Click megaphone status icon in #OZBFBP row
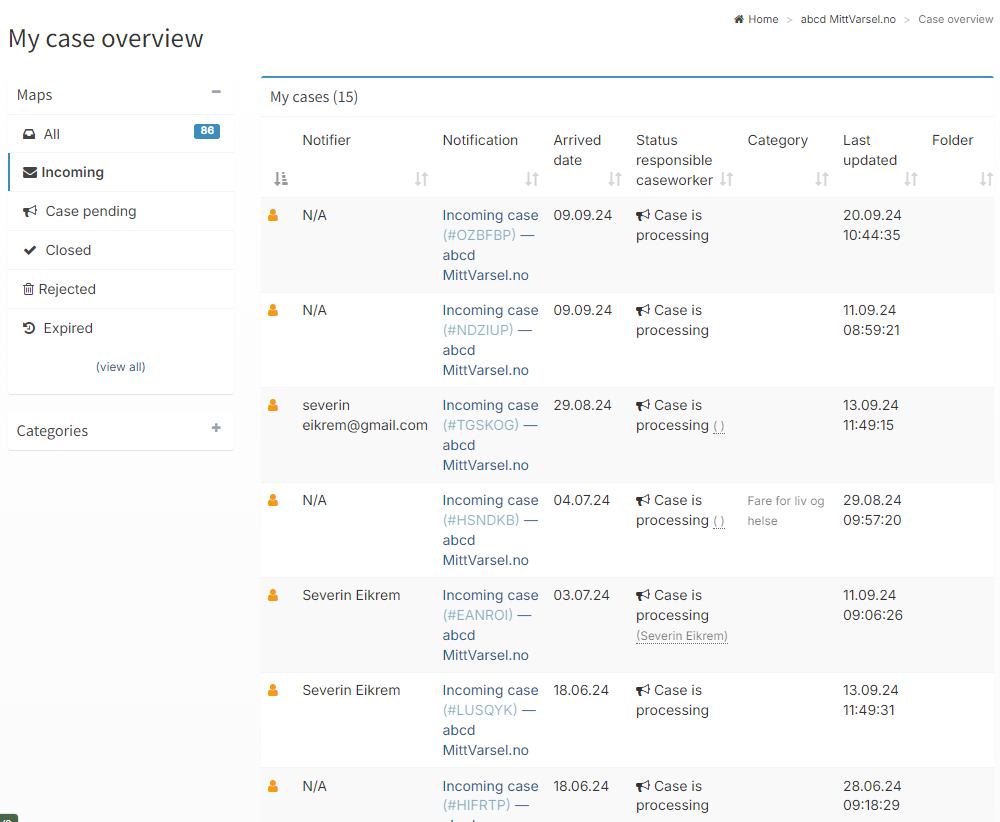The image size is (1000, 822). click(643, 216)
